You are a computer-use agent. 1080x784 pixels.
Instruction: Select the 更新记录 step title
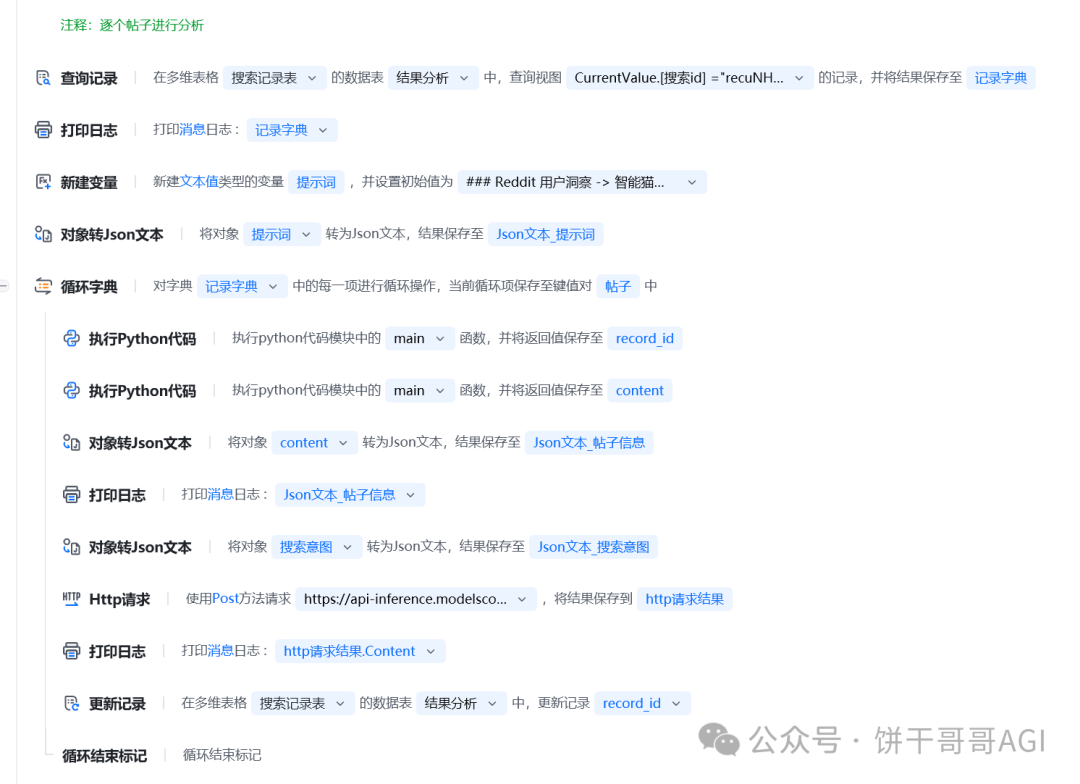tap(117, 704)
